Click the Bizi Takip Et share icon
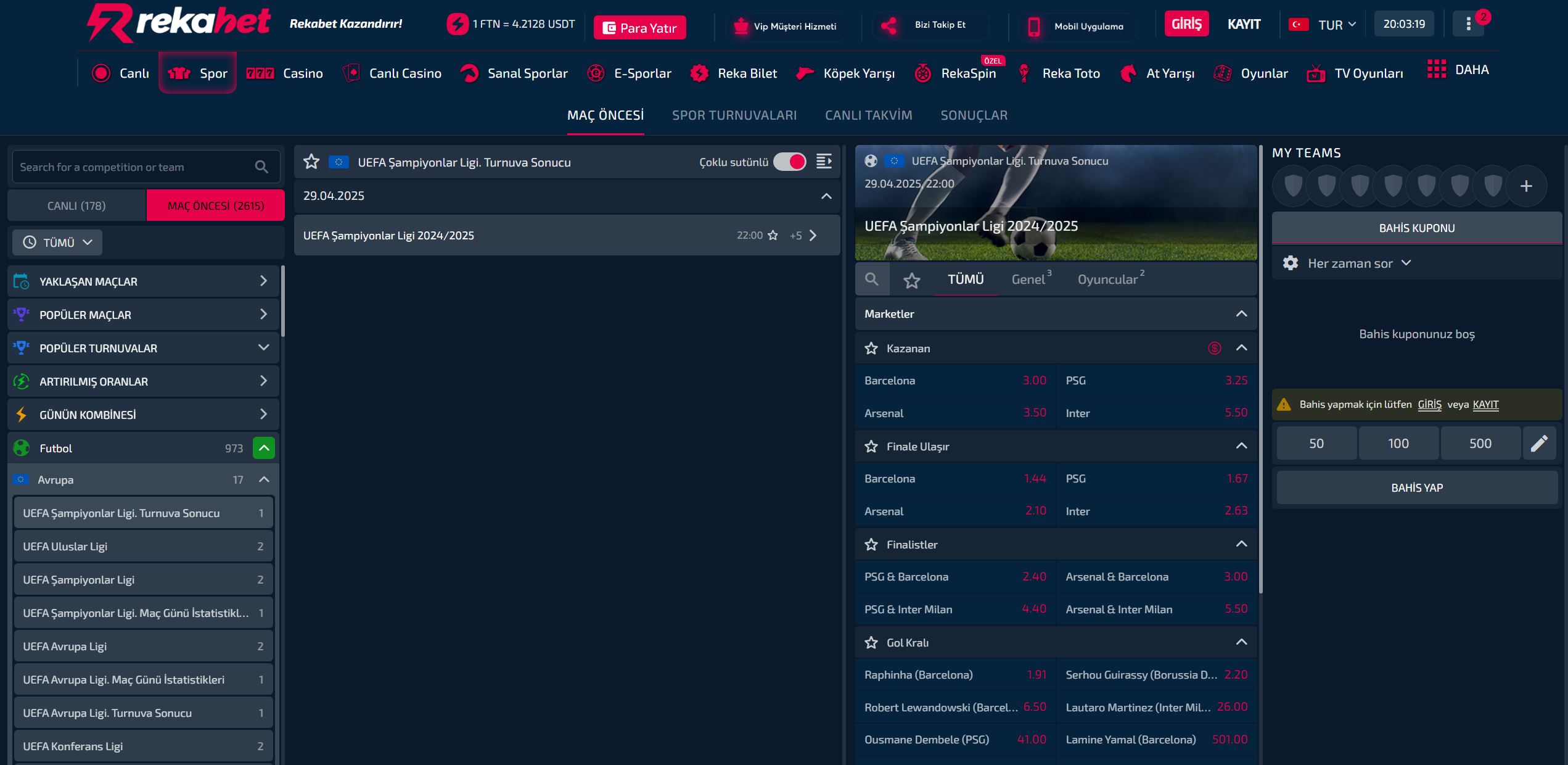 (x=889, y=26)
